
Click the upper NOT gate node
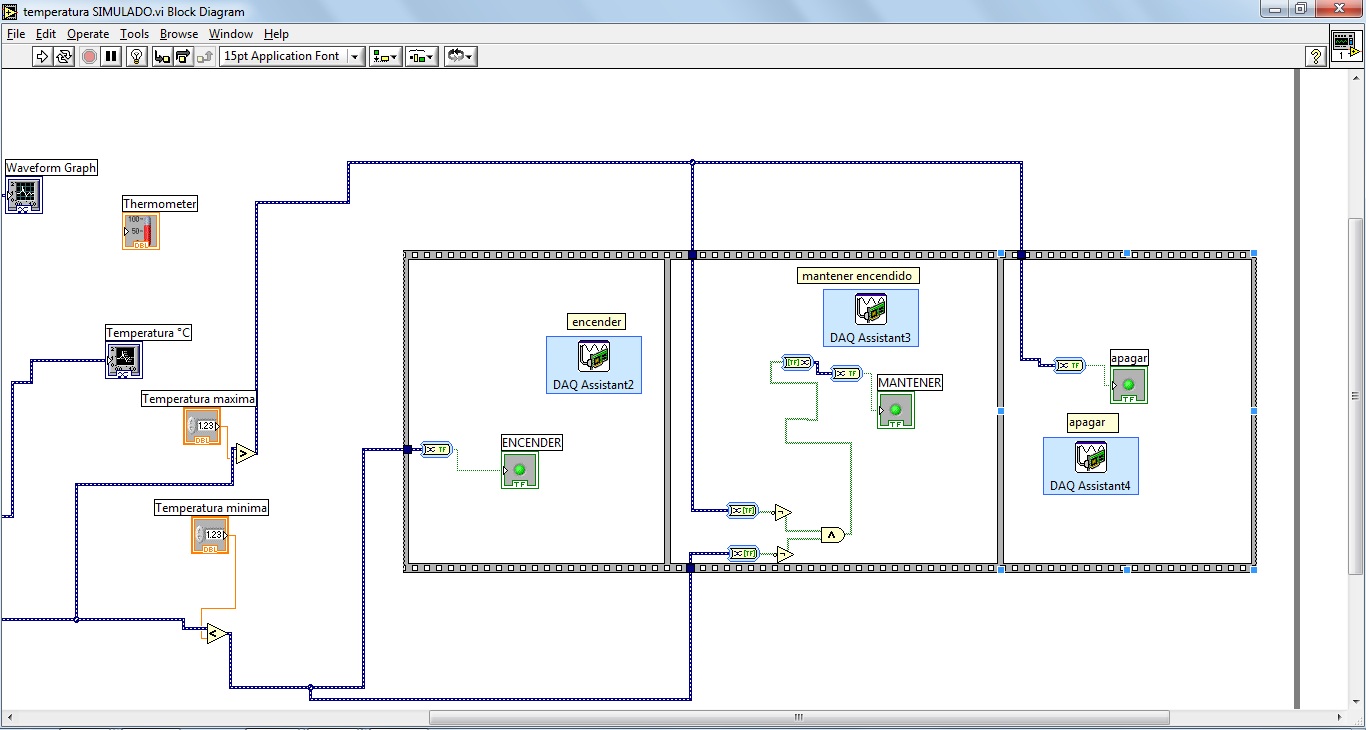point(782,513)
